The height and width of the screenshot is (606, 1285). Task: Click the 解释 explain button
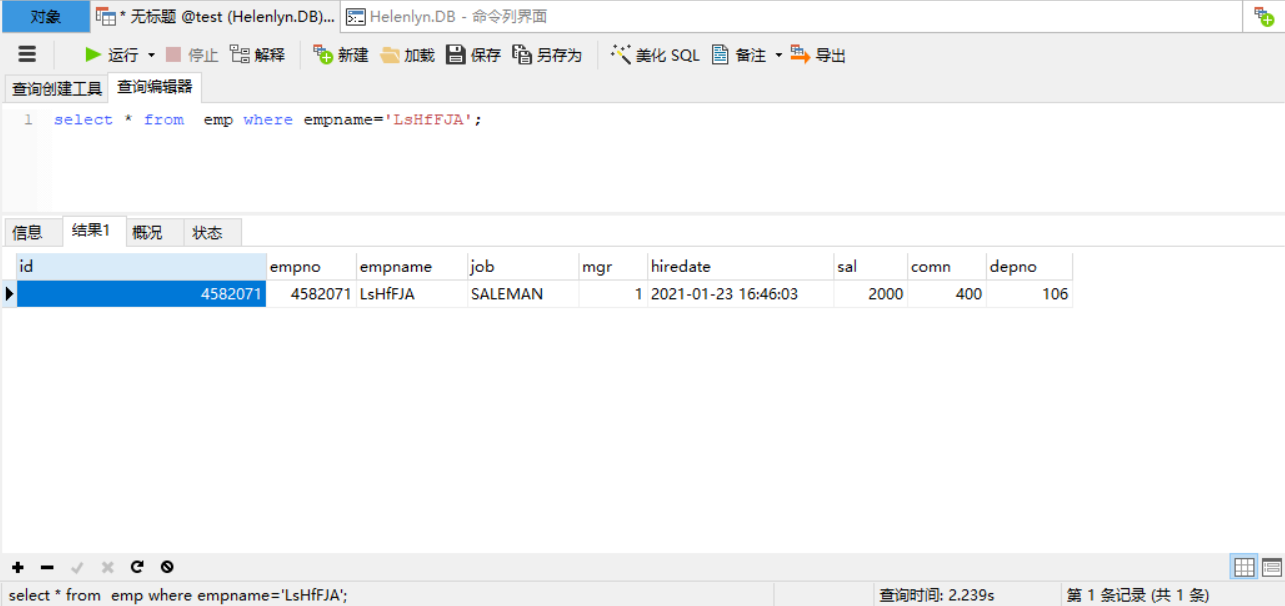click(257, 55)
